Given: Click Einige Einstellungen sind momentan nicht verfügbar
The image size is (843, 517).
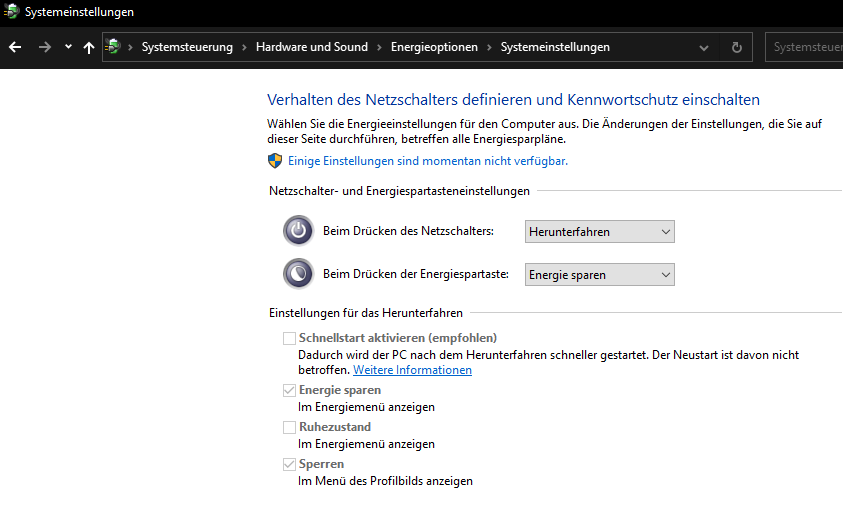Looking at the screenshot, I should pyautogui.click(x=428, y=160).
